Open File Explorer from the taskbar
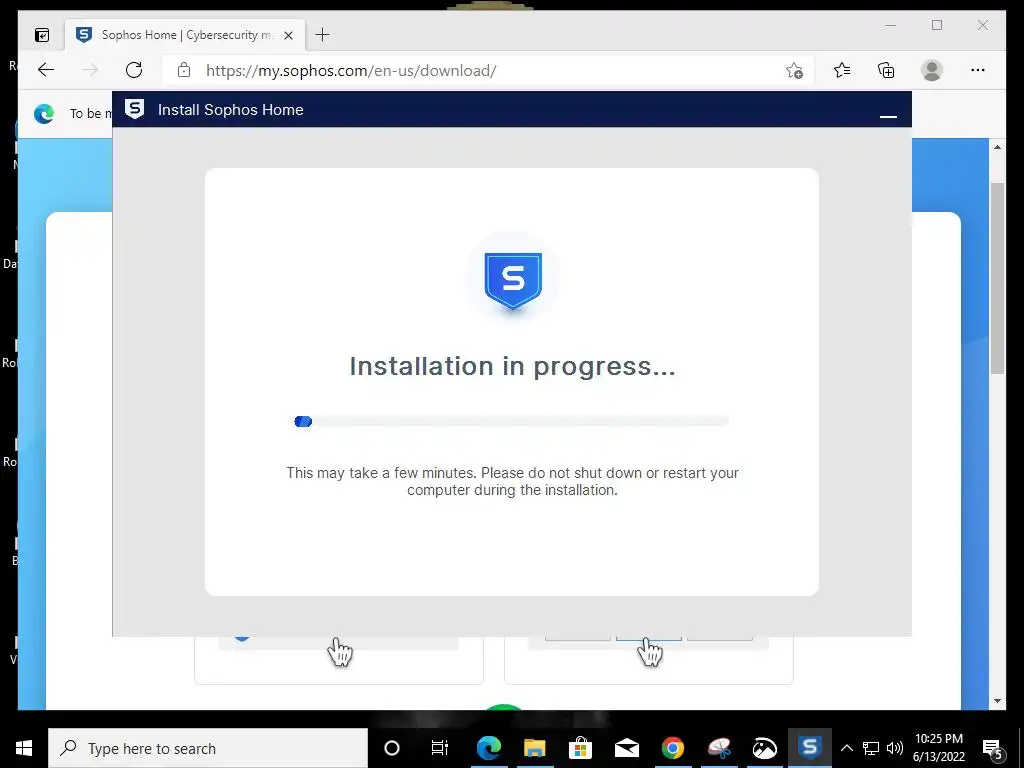Image resolution: width=1024 pixels, height=768 pixels. pyautogui.click(x=534, y=748)
